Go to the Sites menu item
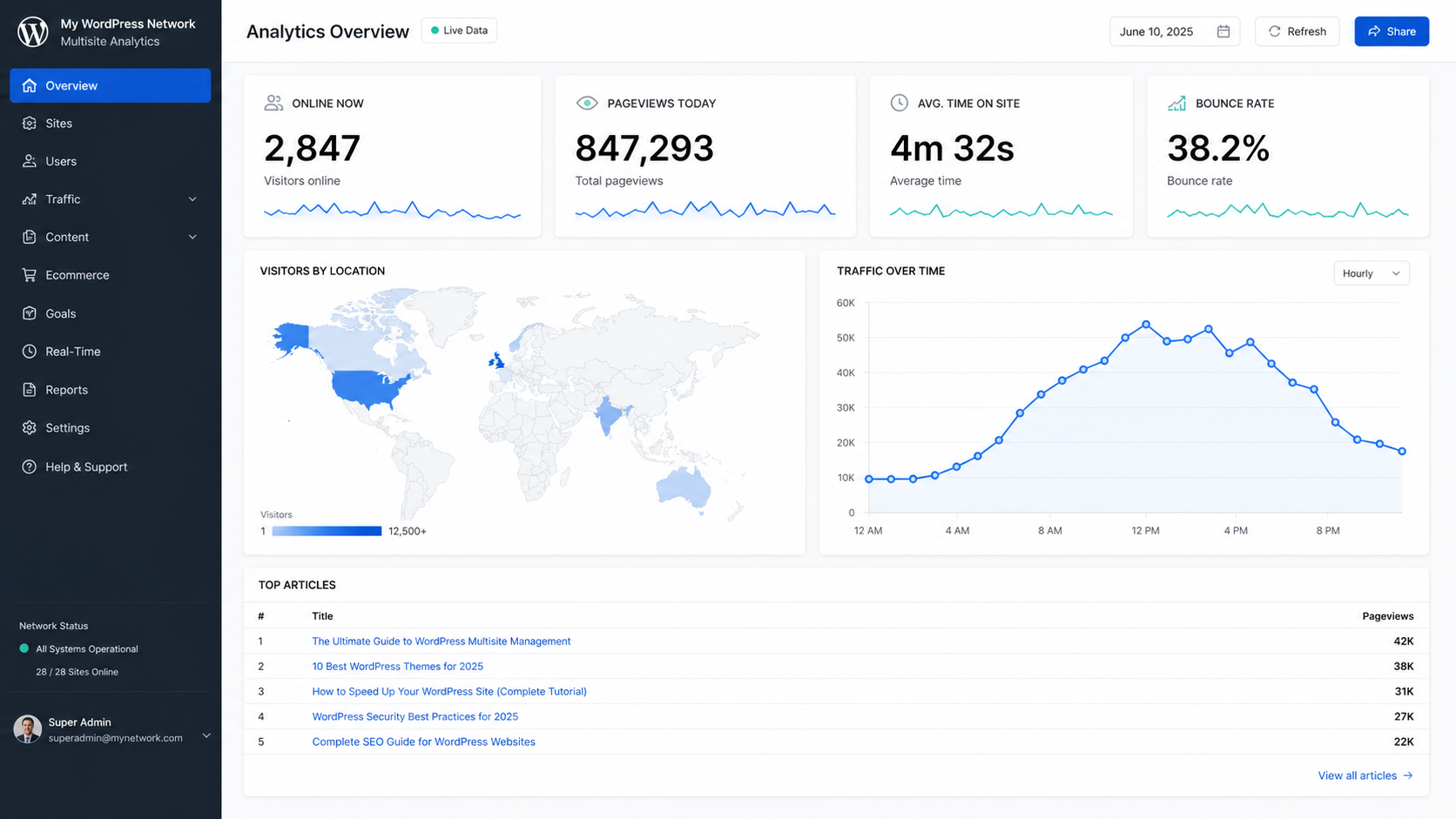This screenshot has width=1456, height=819. [111, 124]
